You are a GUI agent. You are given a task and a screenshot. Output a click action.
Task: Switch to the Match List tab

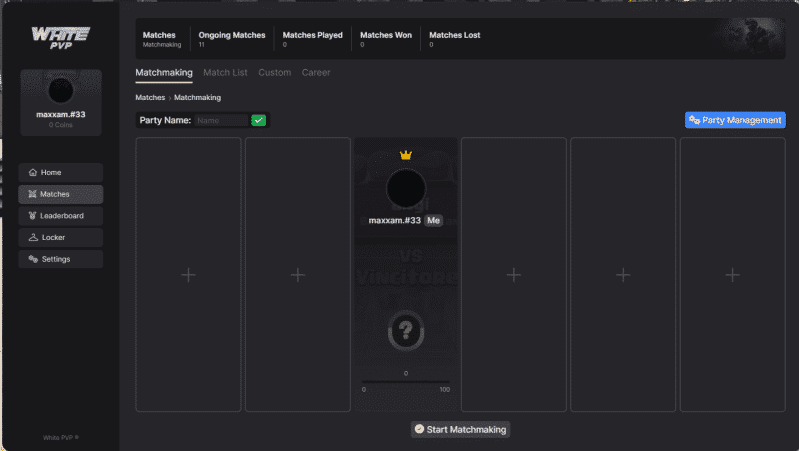[x=225, y=72]
